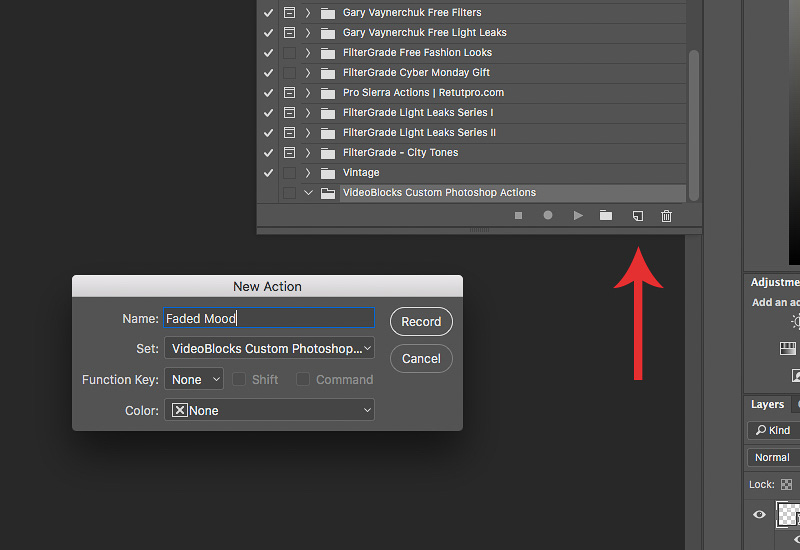
Task: Select FilterGrade Light Leaks Series II row text
Action: (x=419, y=132)
